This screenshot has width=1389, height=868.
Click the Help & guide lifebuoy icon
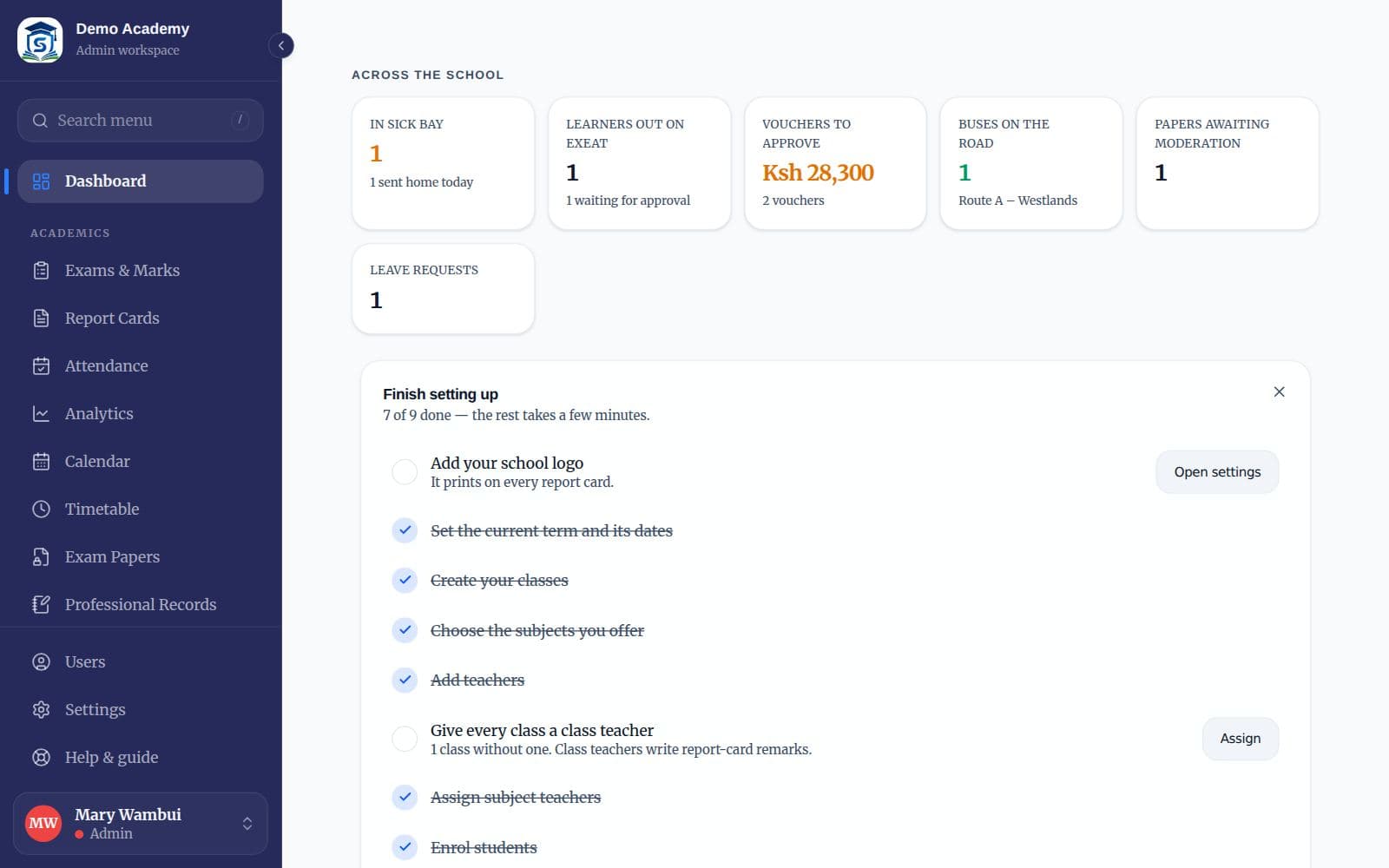click(41, 758)
